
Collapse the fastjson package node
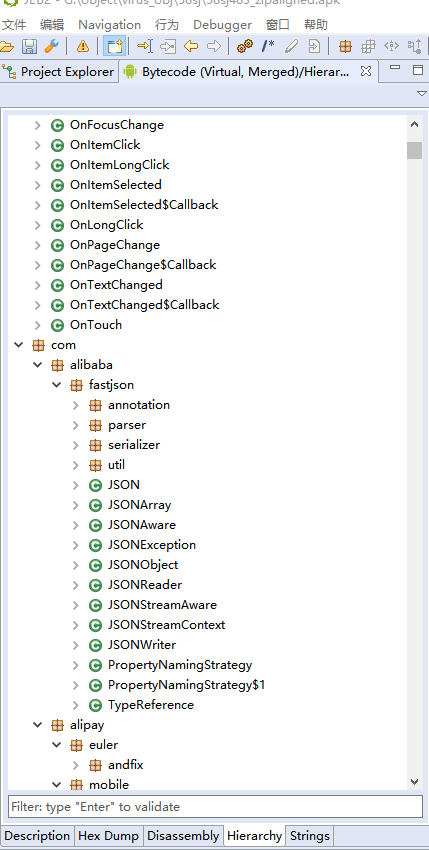click(56, 385)
